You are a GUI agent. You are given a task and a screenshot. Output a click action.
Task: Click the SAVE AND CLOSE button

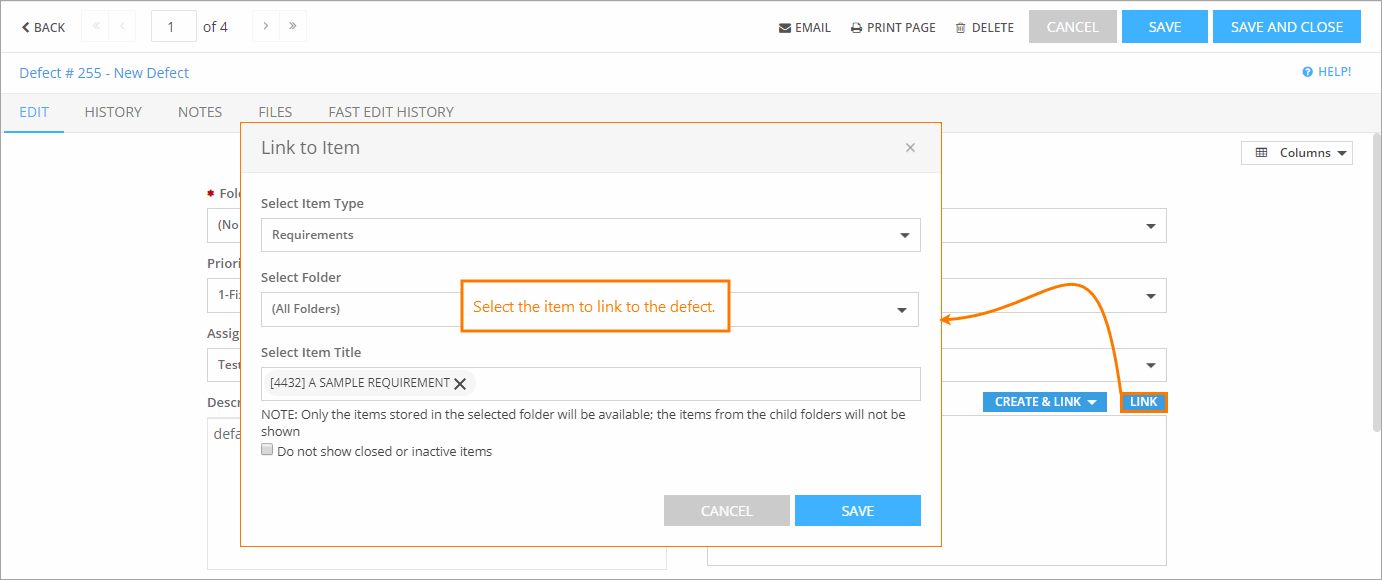[x=1286, y=26]
